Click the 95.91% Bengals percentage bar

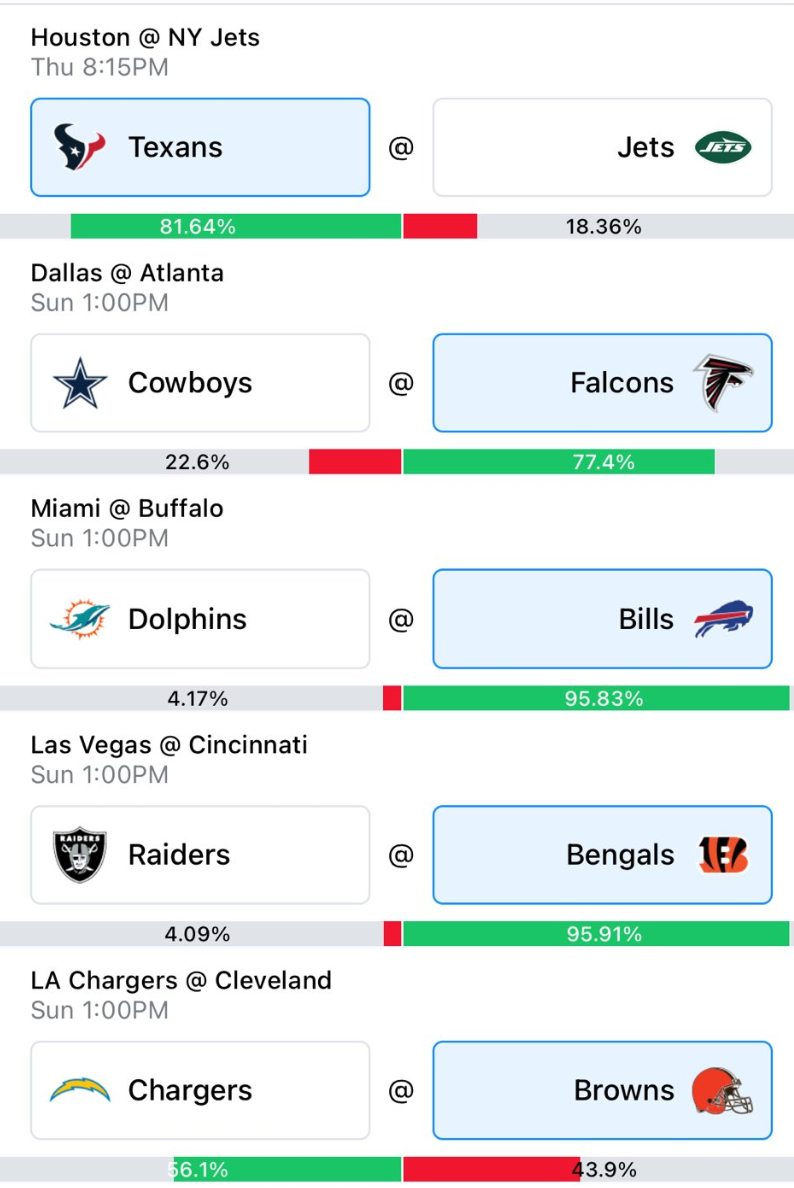(596, 933)
